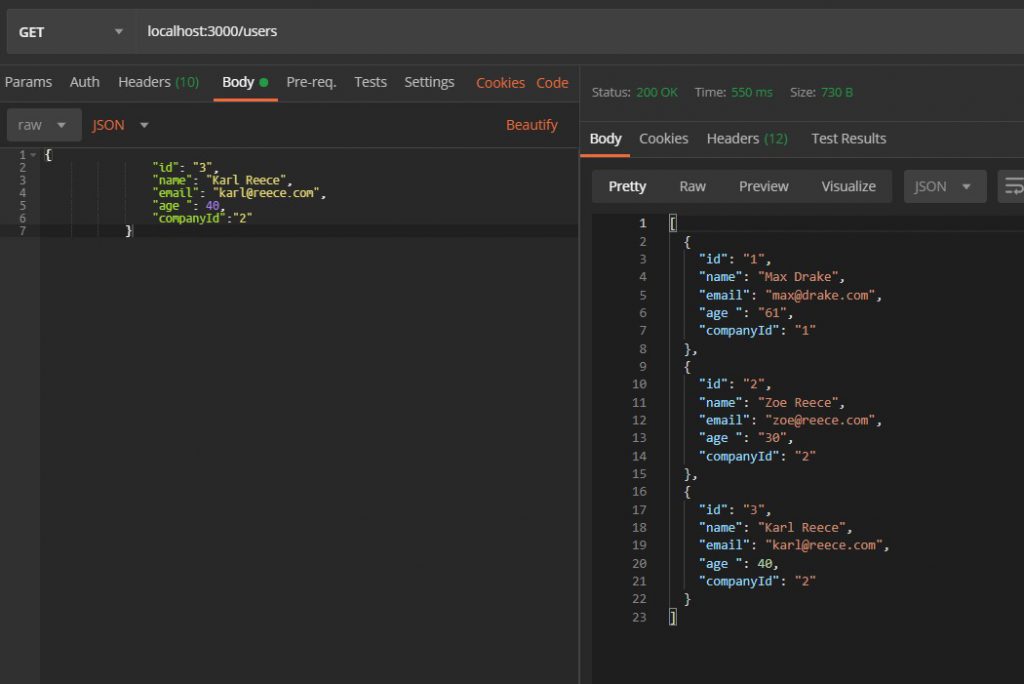Viewport: 1024px width, 684px height.
Task: Open the response Test Results tab
Action: pyautogui.click(x=848, y=138)
